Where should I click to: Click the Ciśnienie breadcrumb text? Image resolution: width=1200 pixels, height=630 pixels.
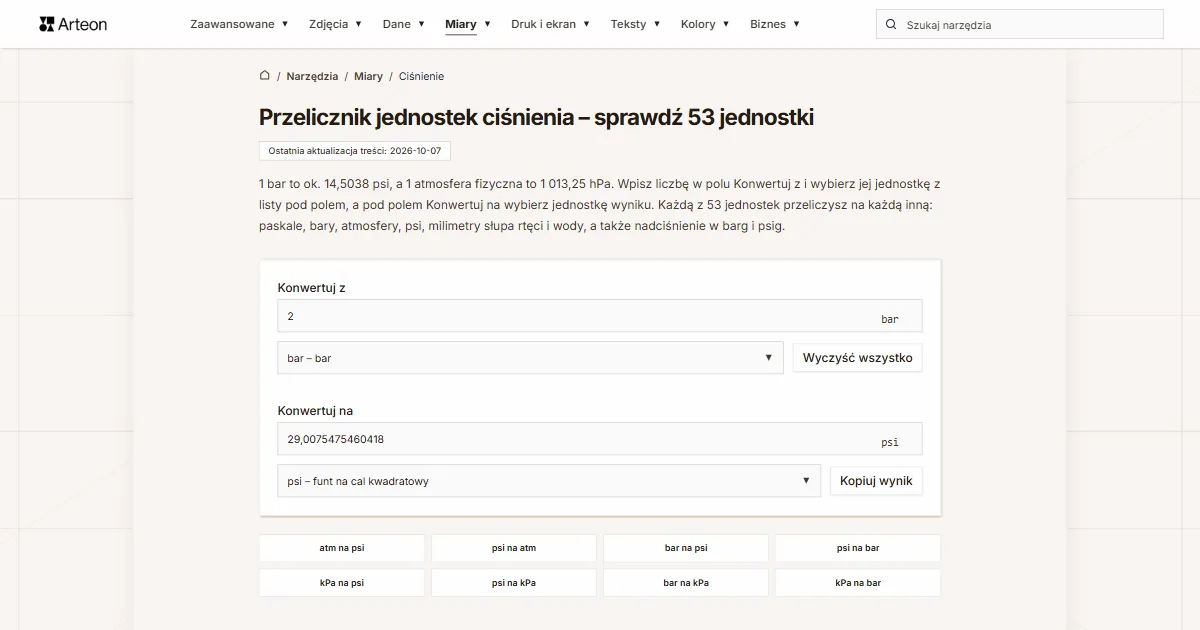[x=421, y=76]
